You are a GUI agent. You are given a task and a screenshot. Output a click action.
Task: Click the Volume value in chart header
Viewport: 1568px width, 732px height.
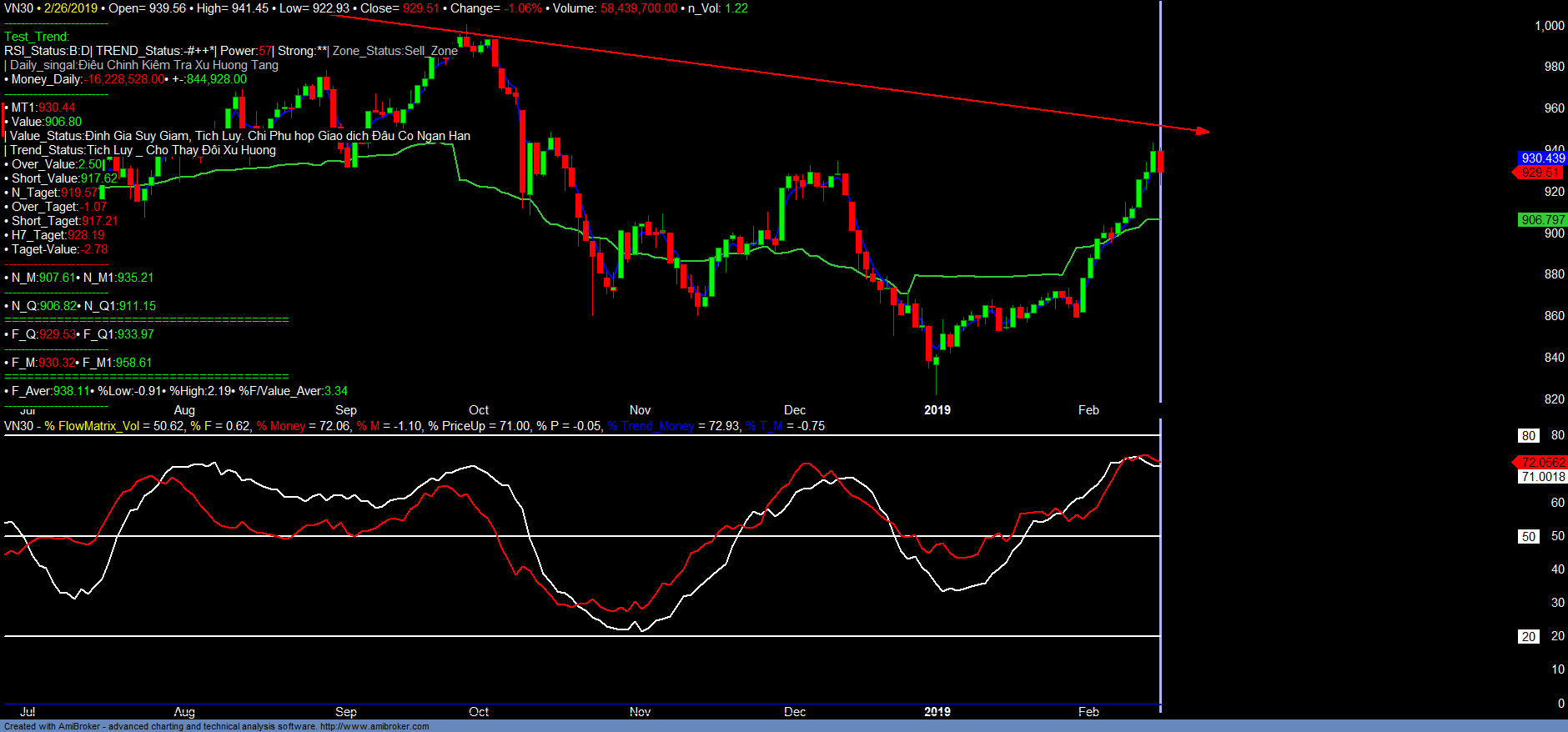(639, 8)
